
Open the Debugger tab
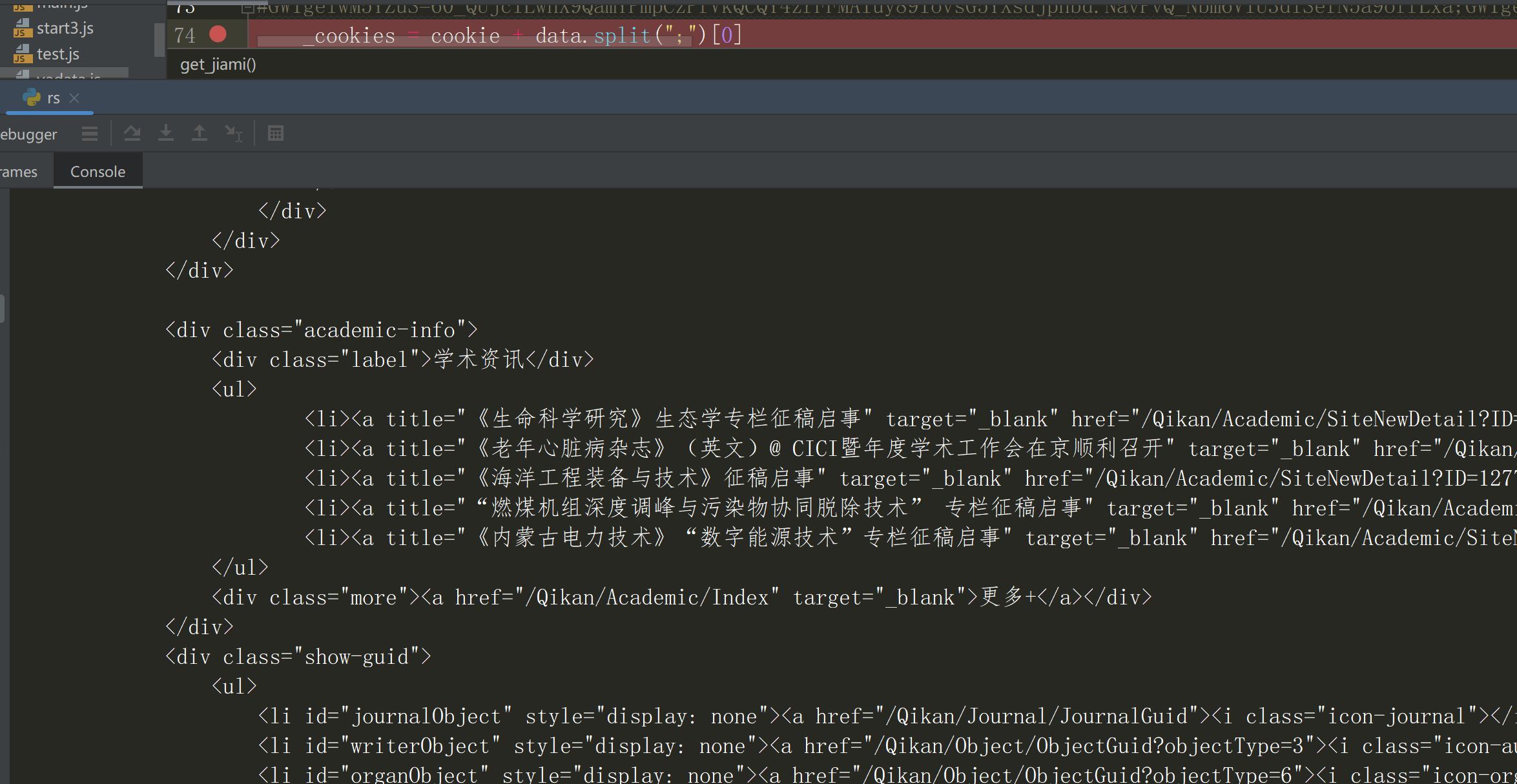point(28,134)
